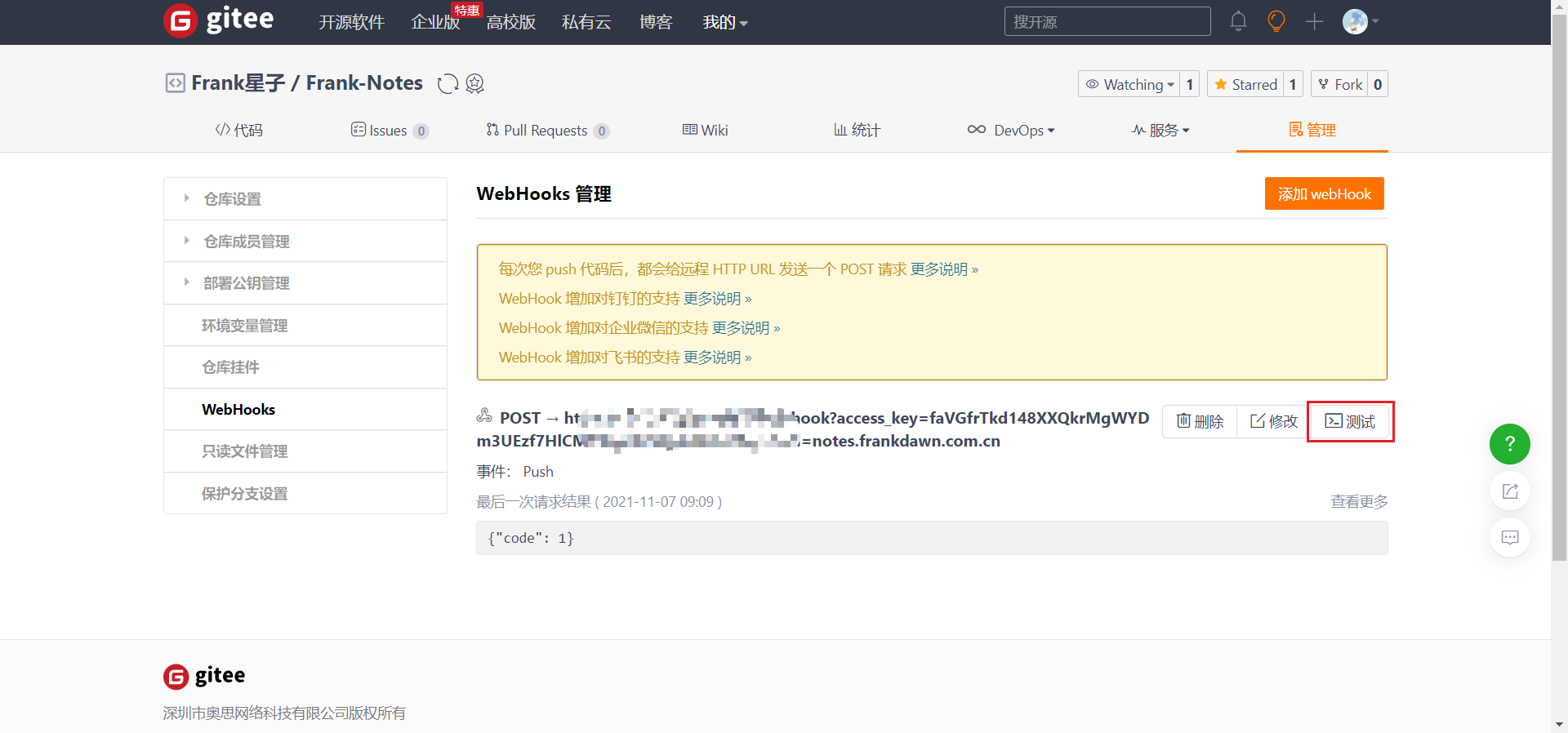Click the Fork count 0
Image resolution: width=1568 pixels, height=733 pixels.
tap(1378, 84)
